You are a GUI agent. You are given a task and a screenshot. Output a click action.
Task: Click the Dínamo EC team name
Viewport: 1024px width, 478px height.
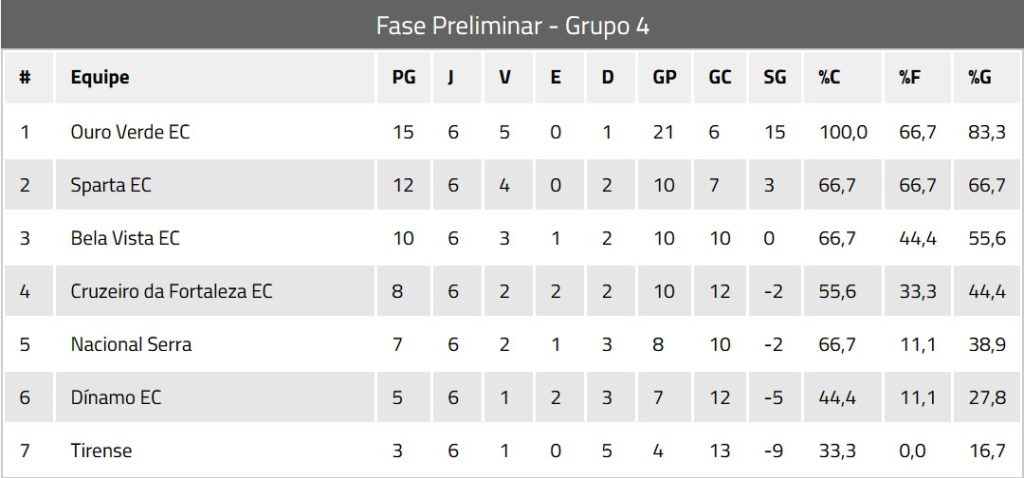click(x=116, y=397)
